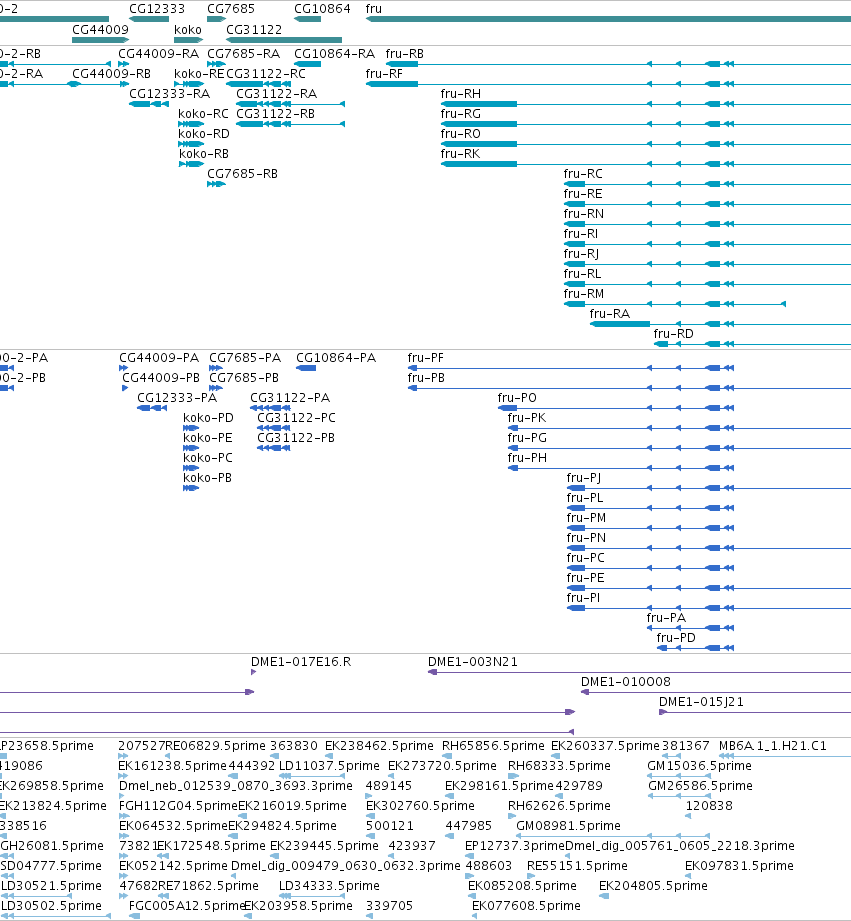The height and width of the screenshot is (921, 851).
Task: Click the koko-RD transcript label
Action: [204, 134]
